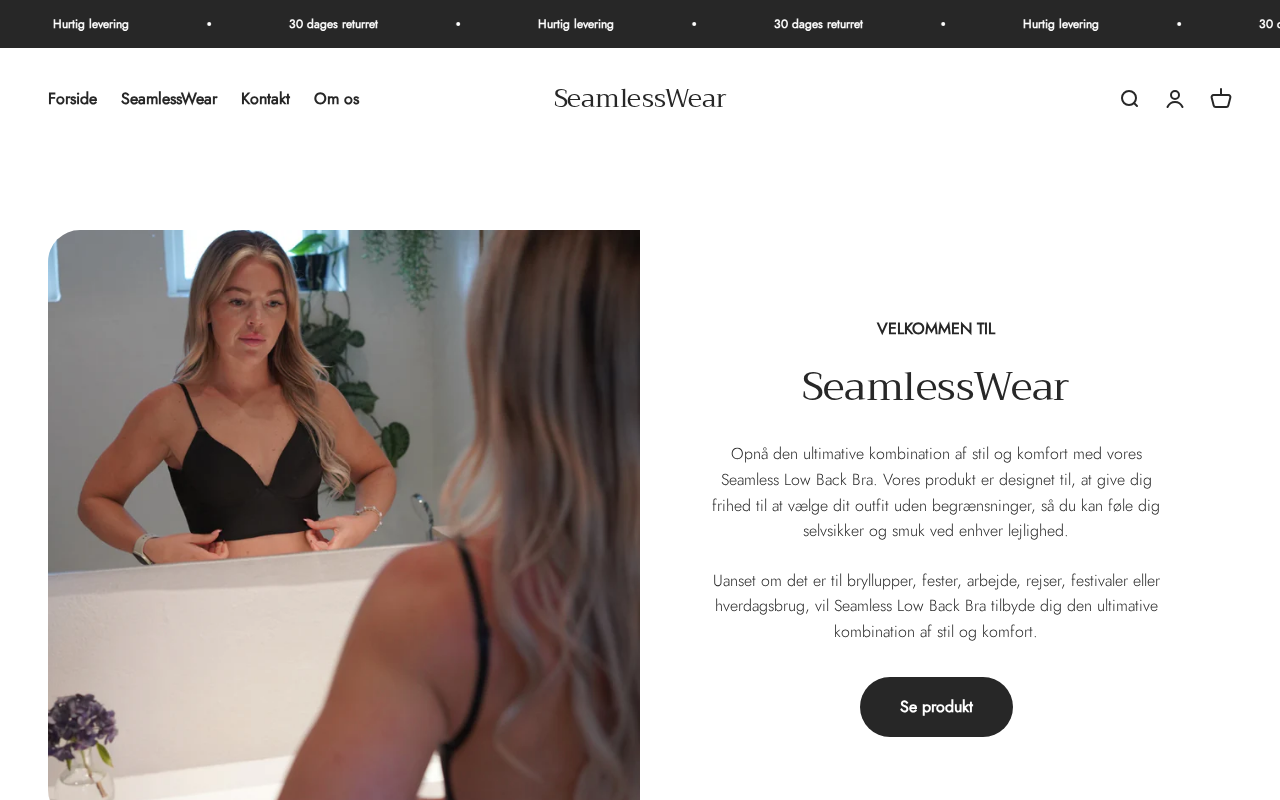Open the search magnifier icon
The image size is (1280, 800).
(1129, 99)
